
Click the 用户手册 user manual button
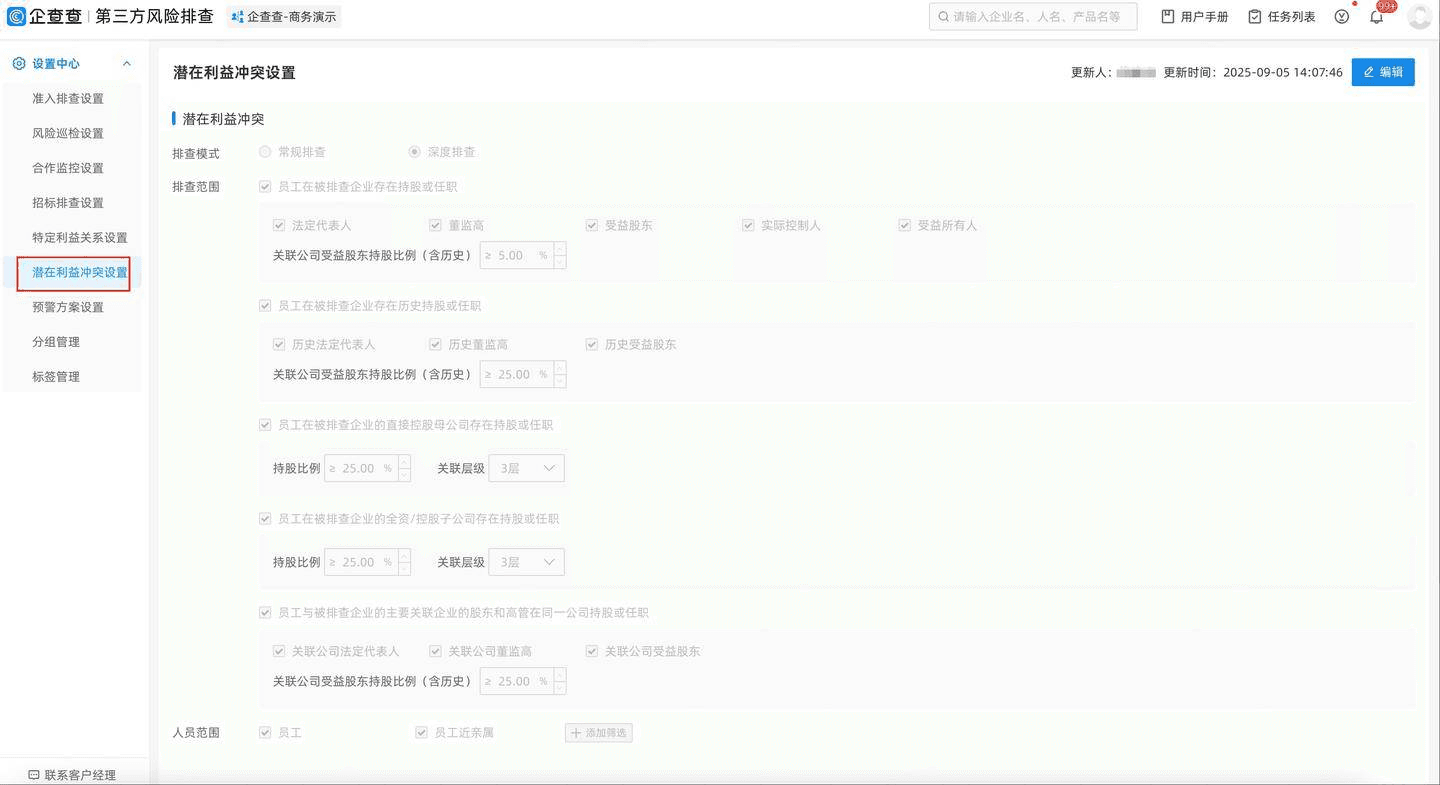(1195, 17)
